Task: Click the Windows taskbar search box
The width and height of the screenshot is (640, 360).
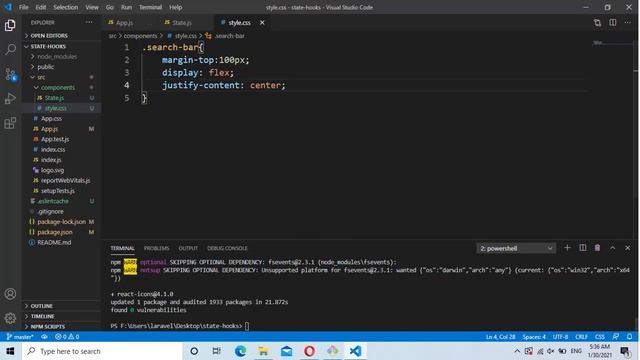Action: pos(102,351)
